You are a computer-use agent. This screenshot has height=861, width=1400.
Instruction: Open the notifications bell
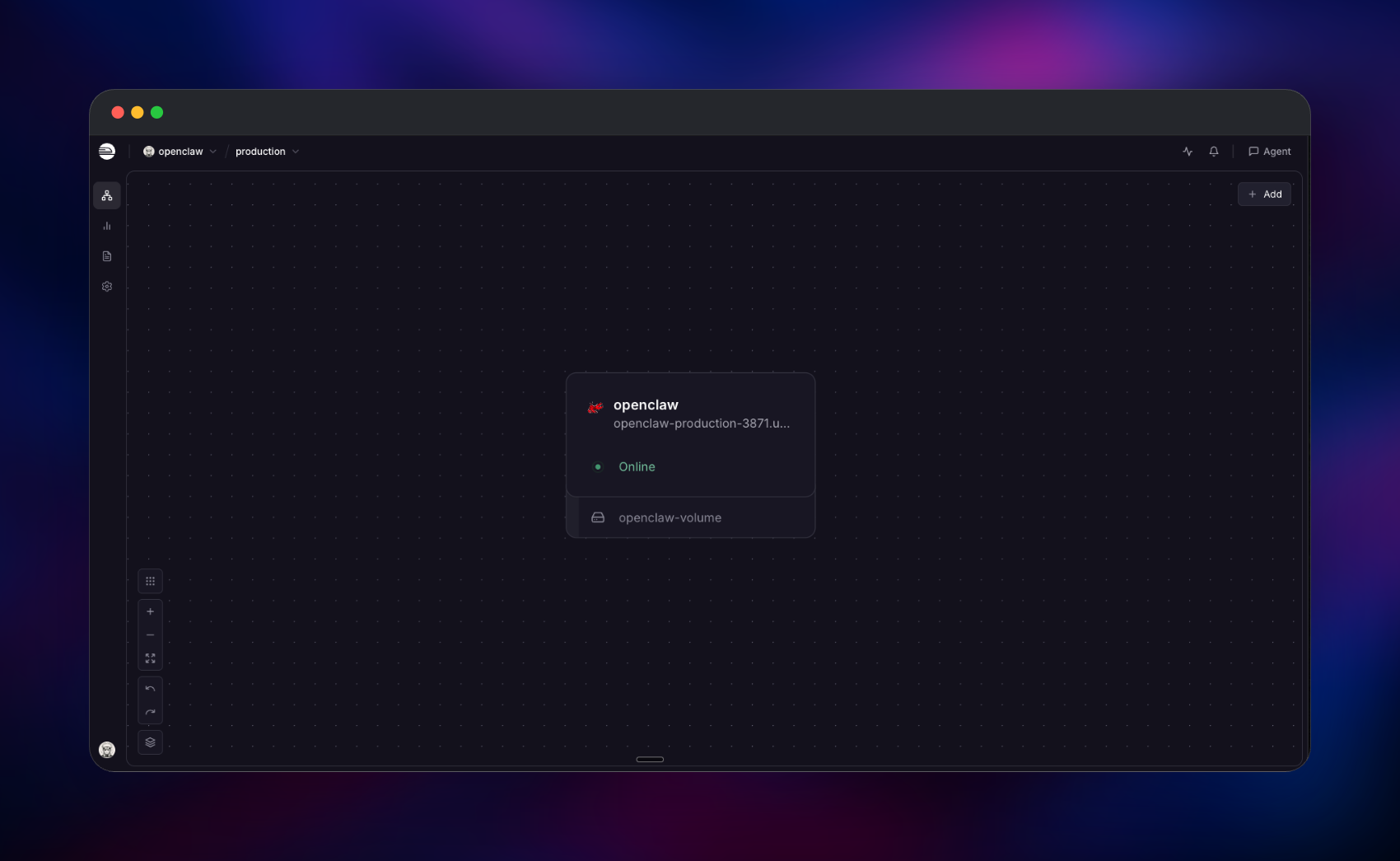pos(1214,152)
